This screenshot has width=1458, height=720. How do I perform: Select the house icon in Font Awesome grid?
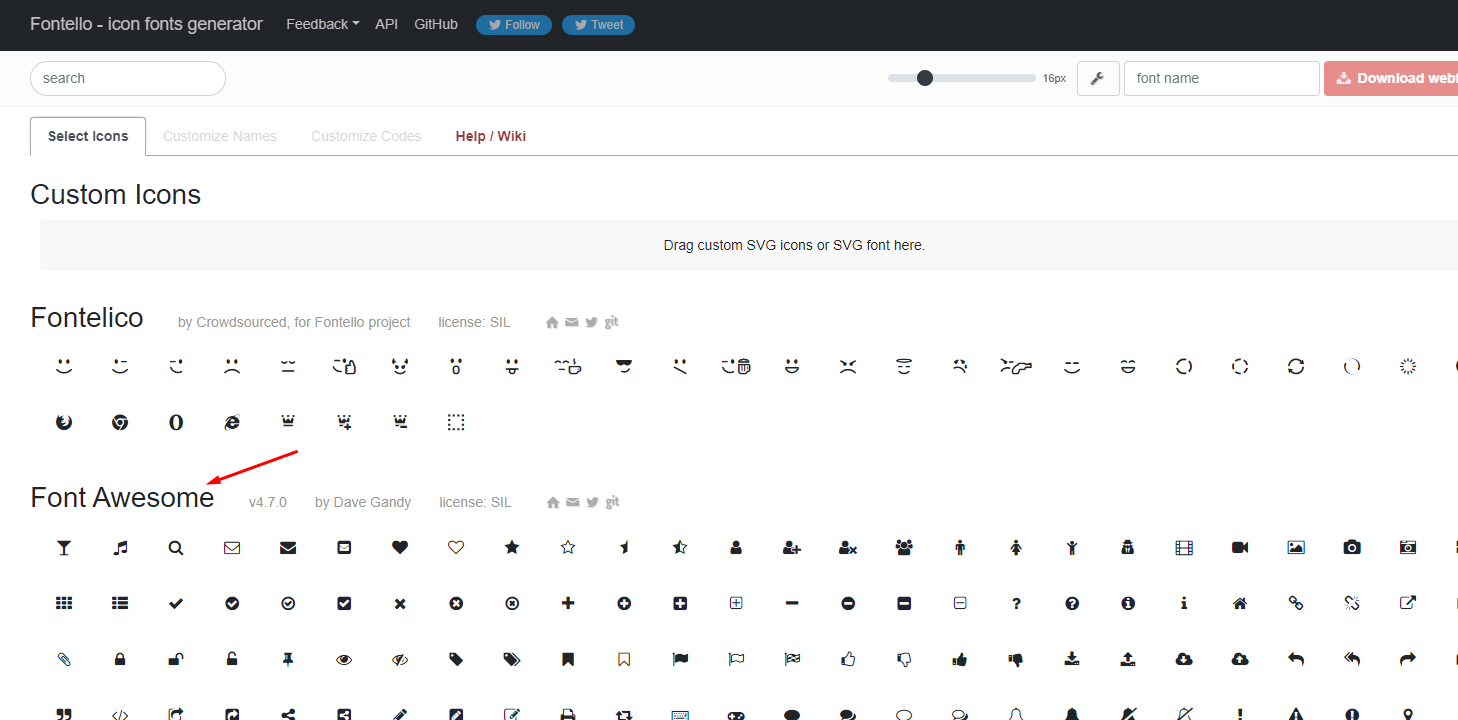pyautogui.click(x=1240, y=603)
